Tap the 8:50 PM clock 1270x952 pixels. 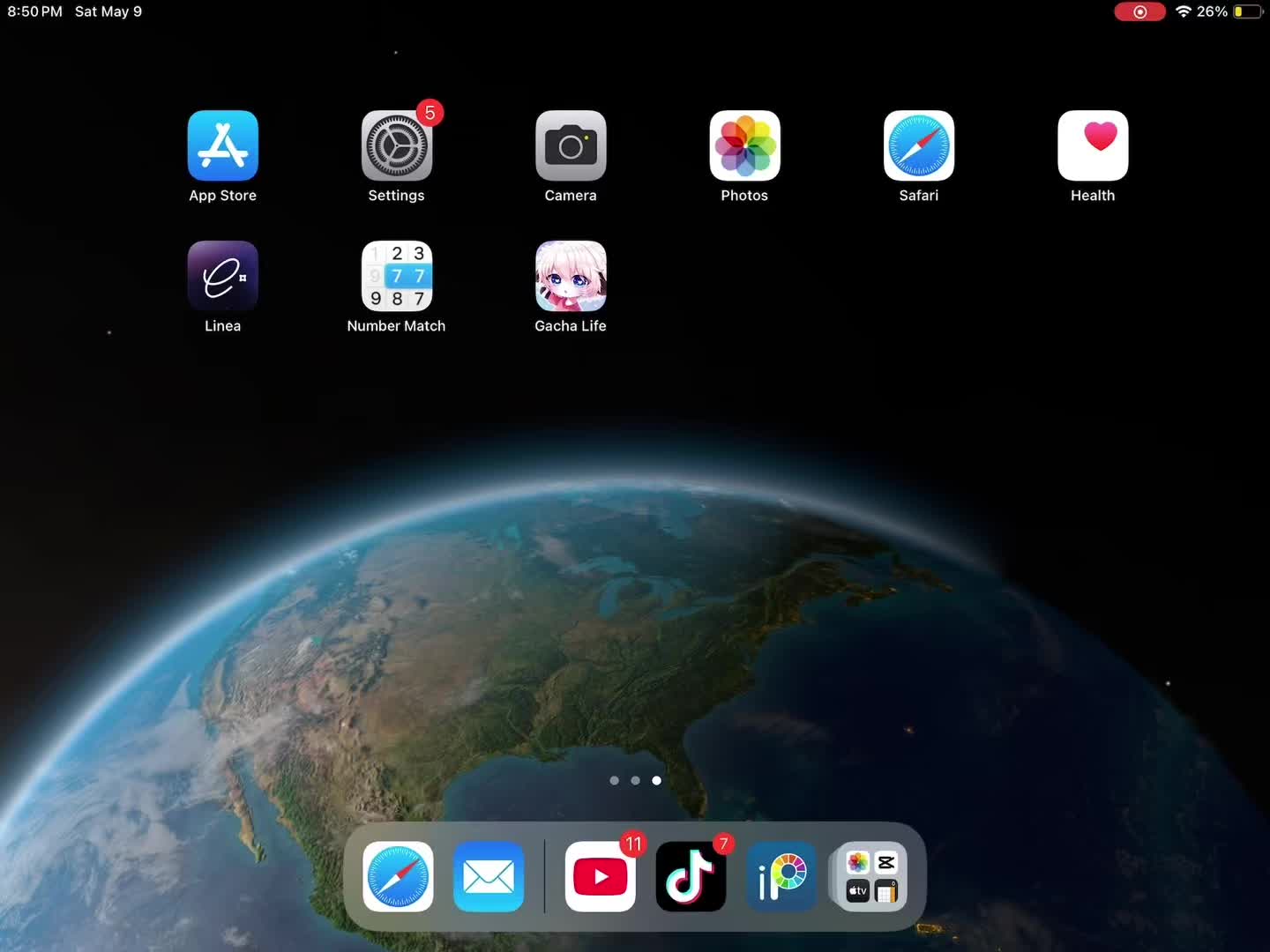click(x=35, y=11)
